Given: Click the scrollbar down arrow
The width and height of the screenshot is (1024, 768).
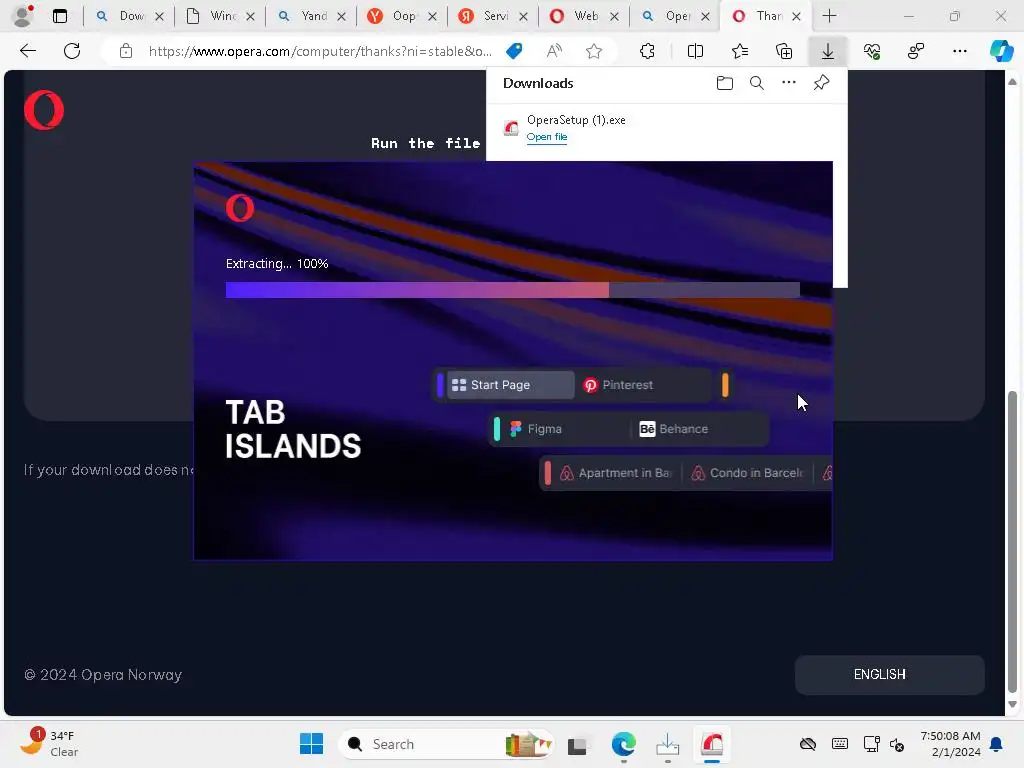Looking at the screenshot, I should (x=1012, y=705).
